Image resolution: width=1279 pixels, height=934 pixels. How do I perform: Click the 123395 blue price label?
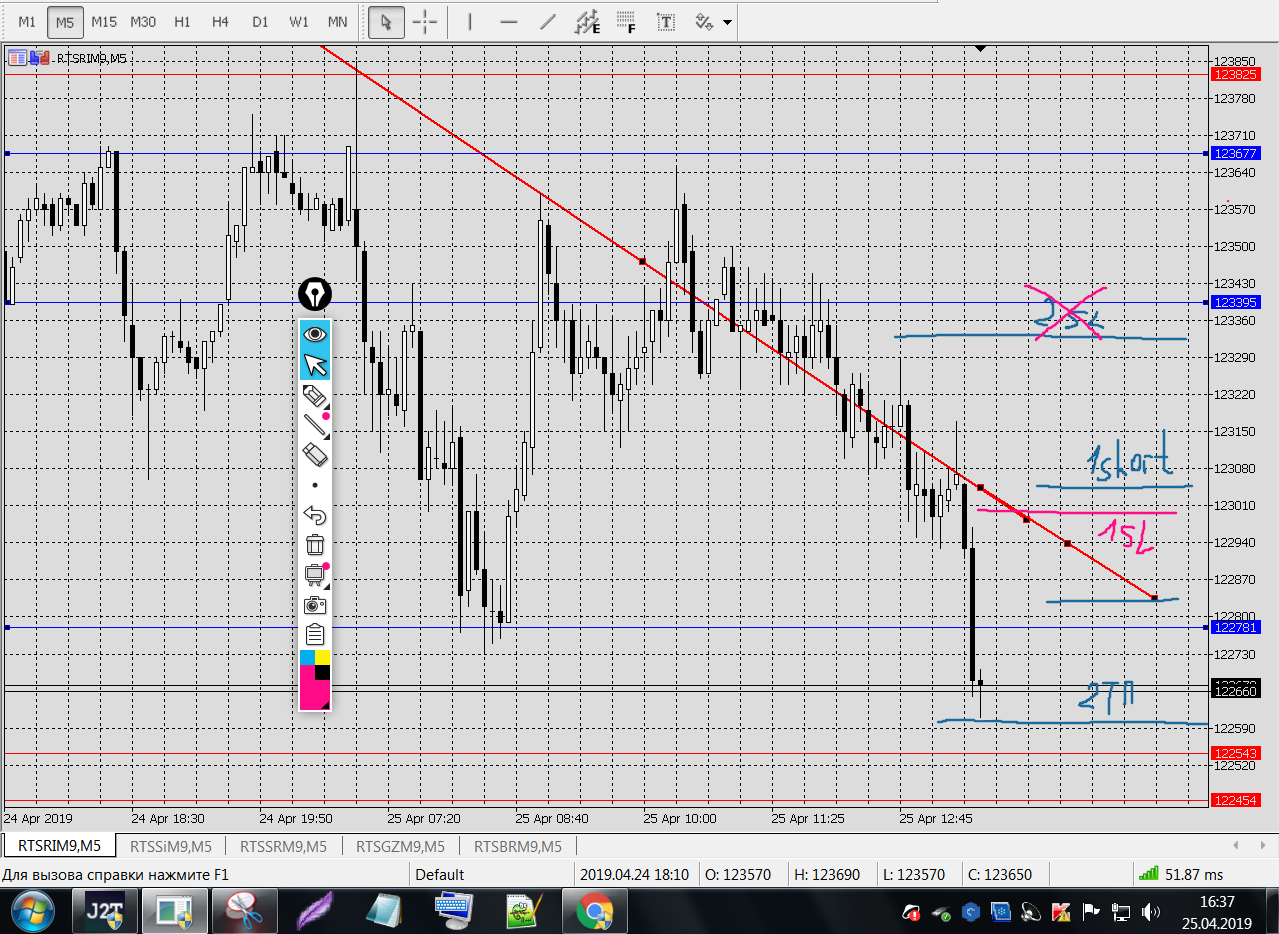coord(1235,302)
